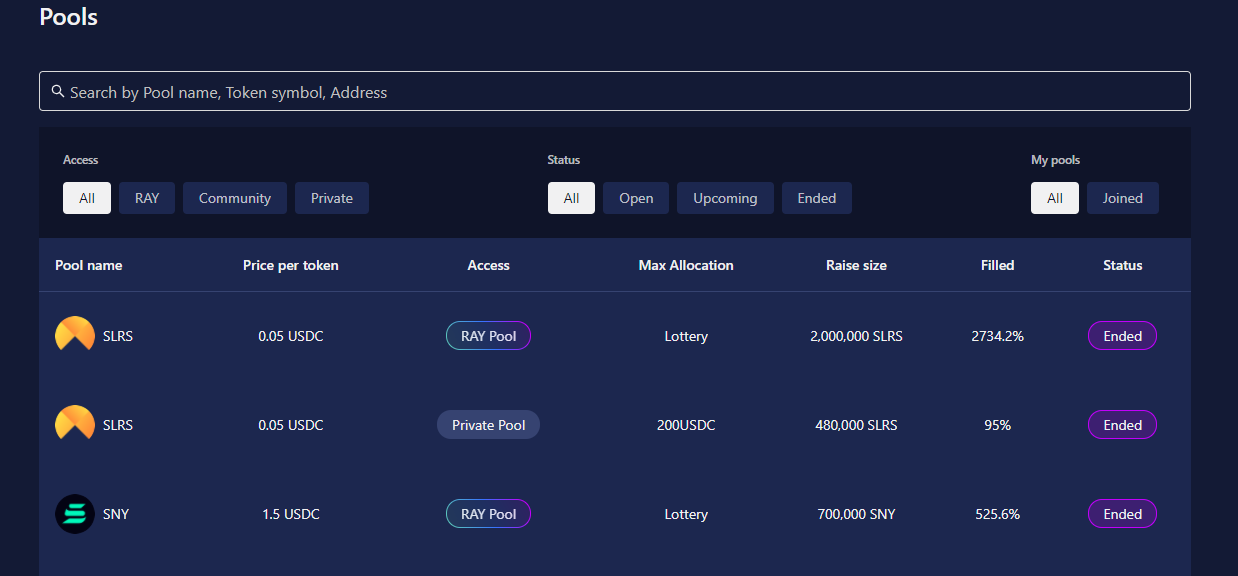Show only Ended pools
This screenshot has height=576, width=1238.
coord(817,198)
